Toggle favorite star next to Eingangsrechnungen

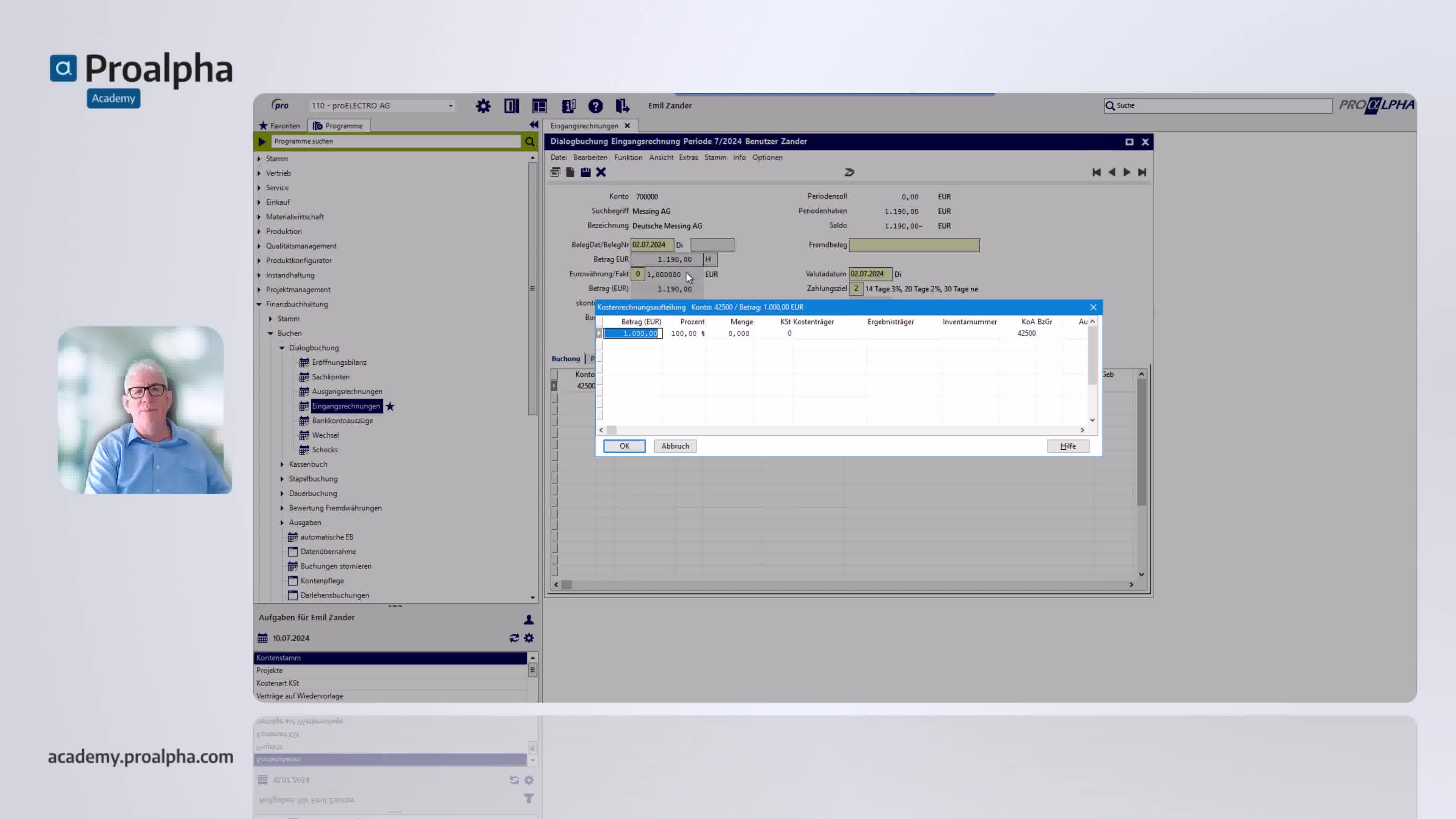tap(390, 406)
